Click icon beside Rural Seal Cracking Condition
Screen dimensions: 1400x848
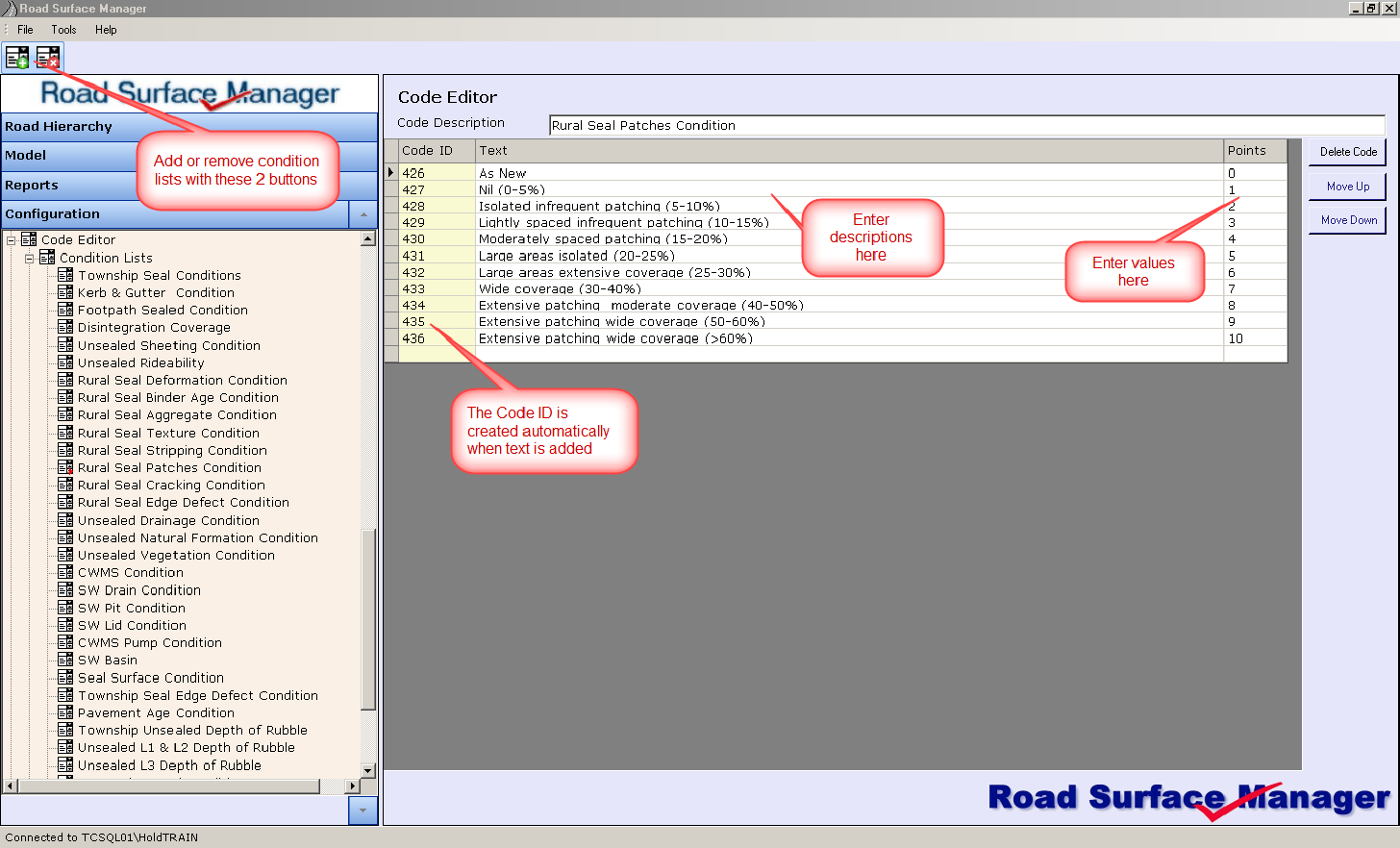pyautogui.click(x=65, y=485)
